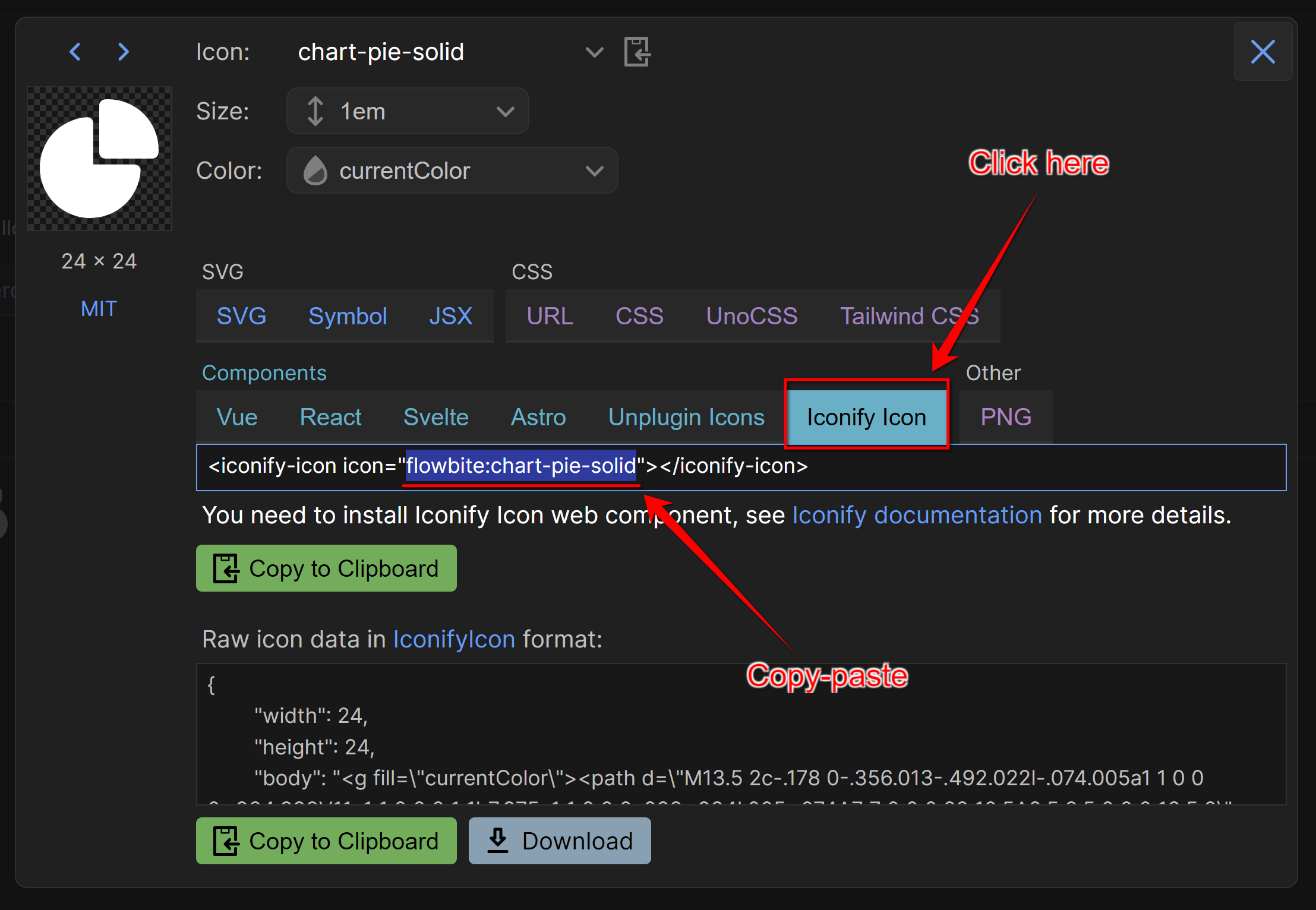The height and width of the screenshot is (910, 1316).
Task: Switch to the Astro tab
Action: pyautogui.click(x=538, y=417)
